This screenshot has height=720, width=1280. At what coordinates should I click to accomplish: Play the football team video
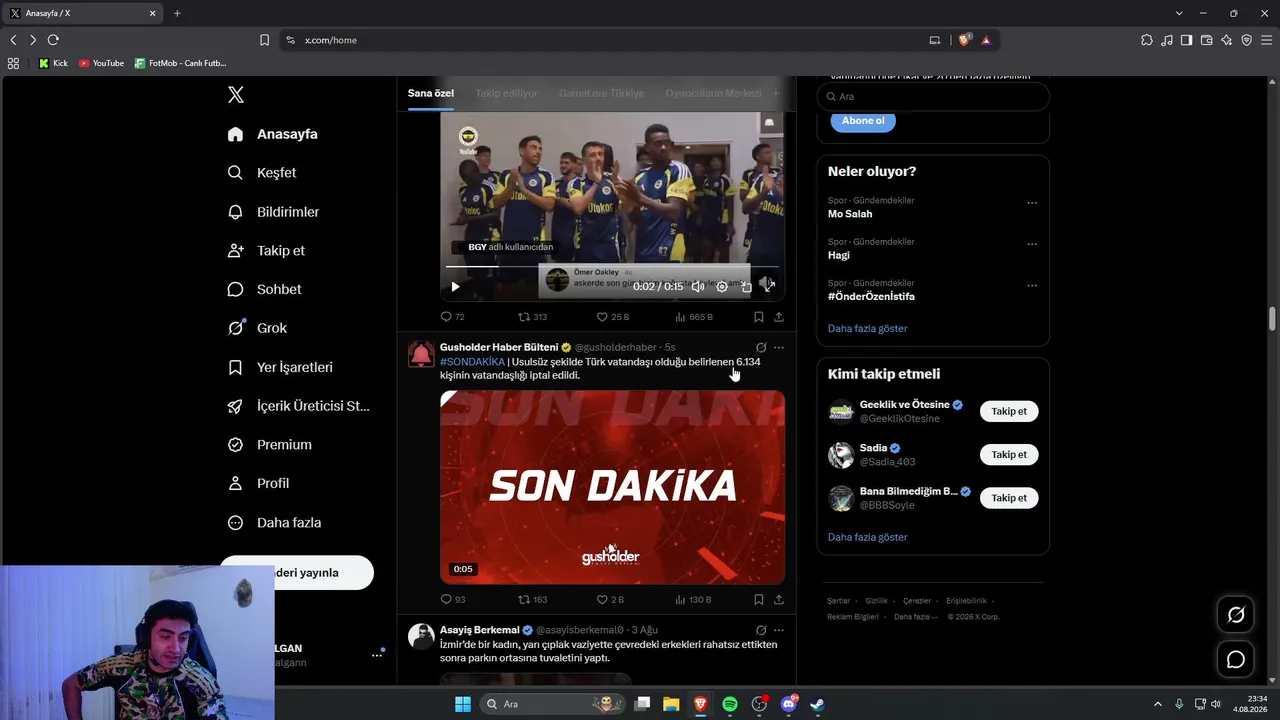pos(455,287)
